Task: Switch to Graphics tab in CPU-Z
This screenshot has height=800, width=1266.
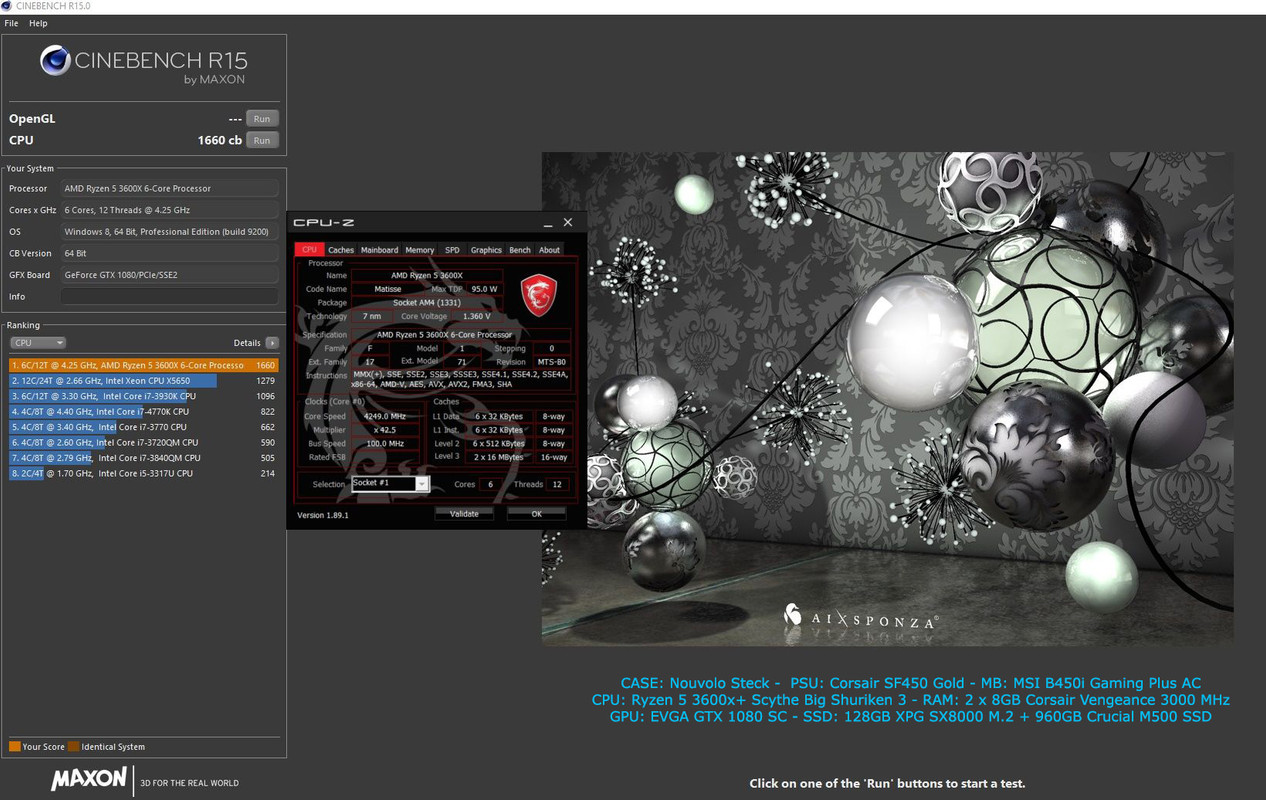Action: click(x=486, y=250)
